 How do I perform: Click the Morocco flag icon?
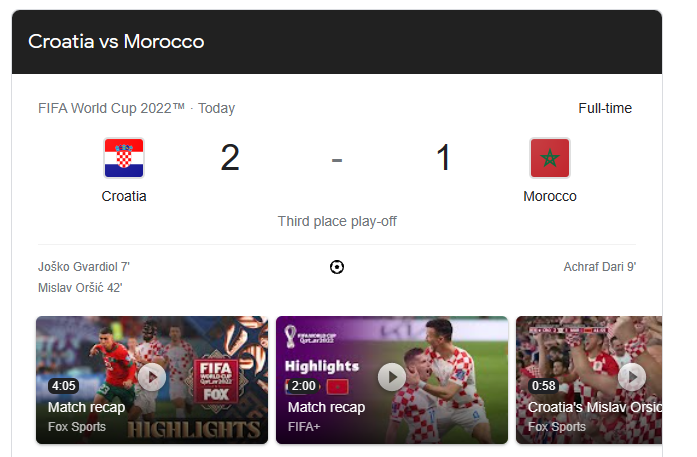click(x=550, y=158)
